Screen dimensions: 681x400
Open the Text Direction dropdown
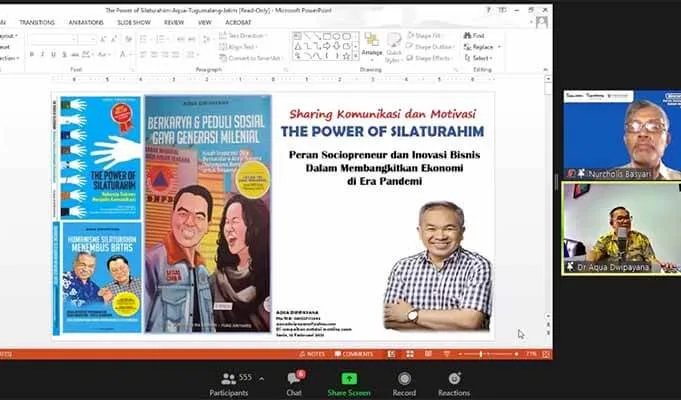click(x=243, y=36)
